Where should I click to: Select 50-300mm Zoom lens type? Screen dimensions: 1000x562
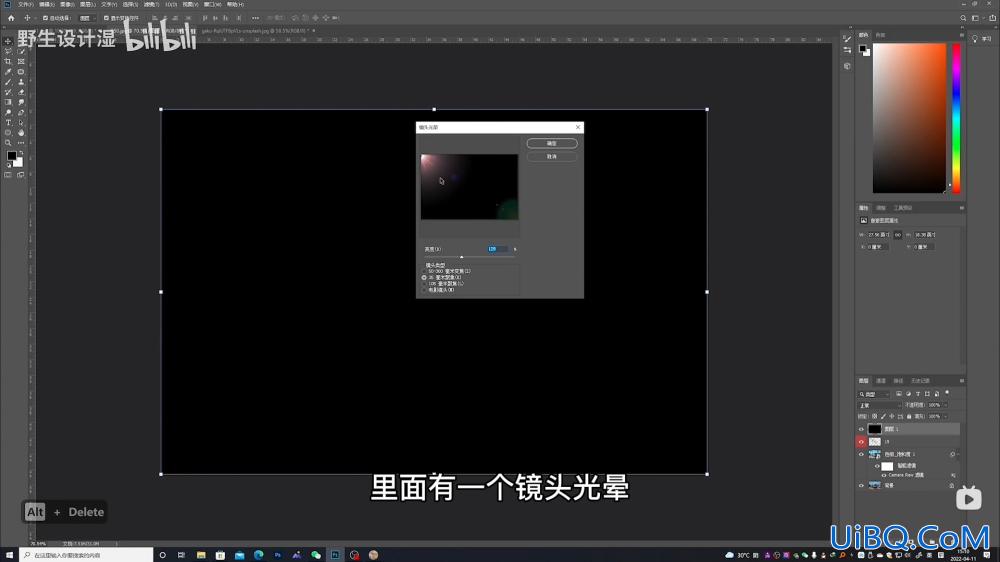click(424, 271)
